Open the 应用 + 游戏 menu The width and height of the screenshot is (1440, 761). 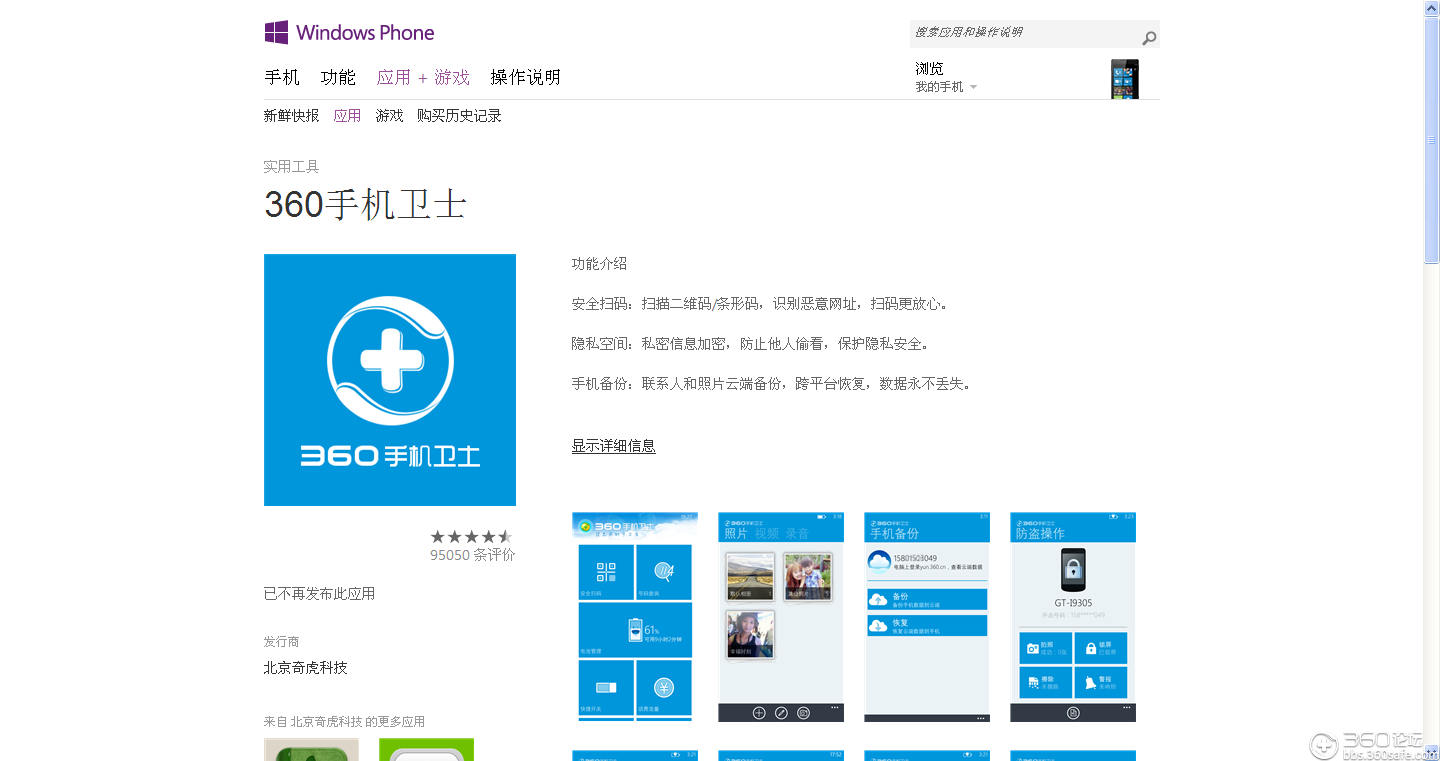pos(423,77)
